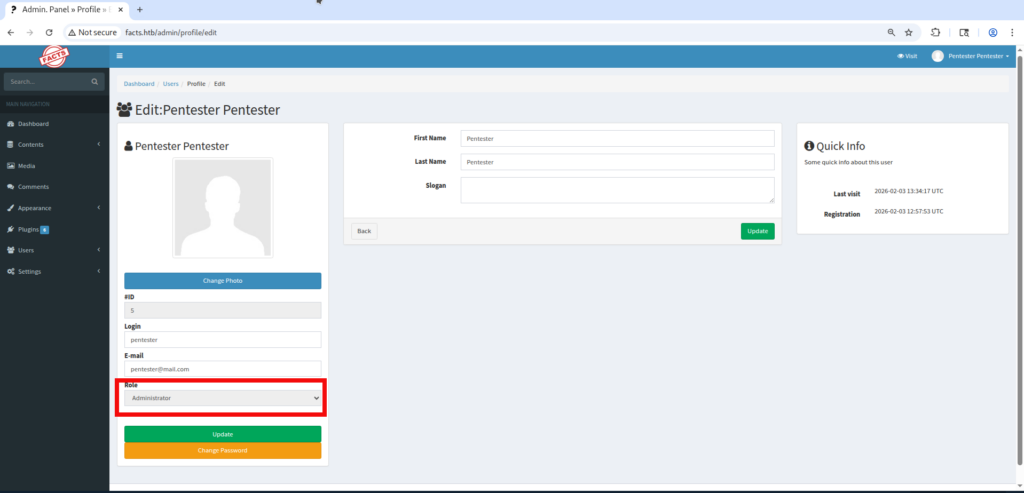Click the disabled #ID field
Viewport: 1024px width, 493px height.
click(223, 310)
